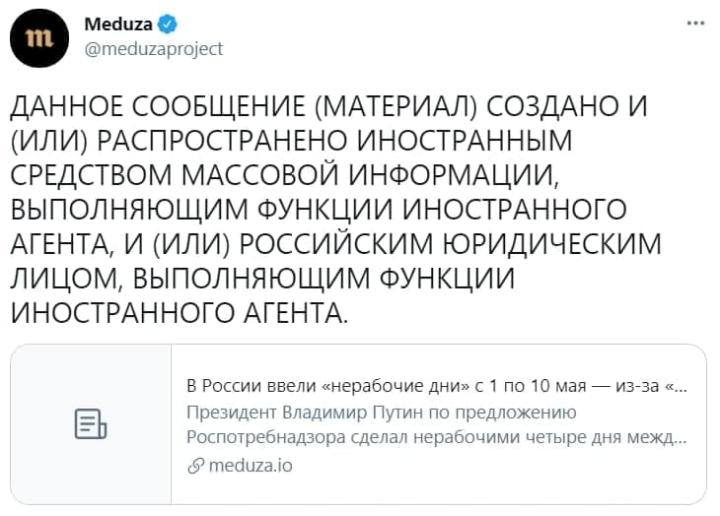Open the @meduzaproject handle

(154, 49)
